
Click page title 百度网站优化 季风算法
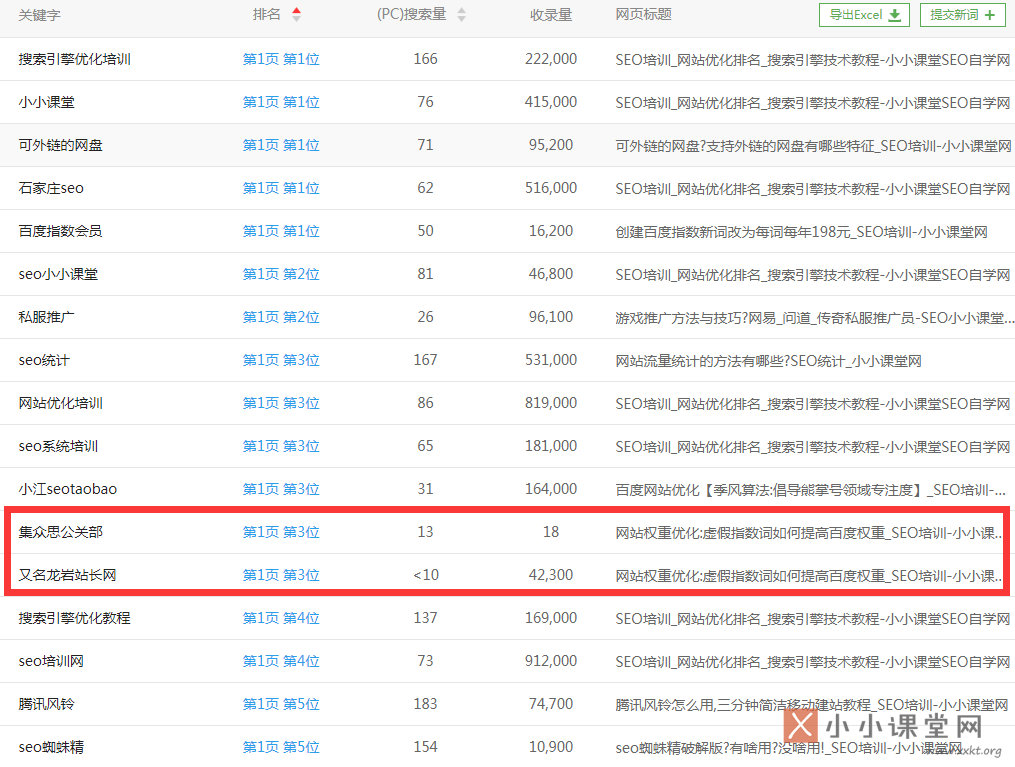click(x=810, y=491)
